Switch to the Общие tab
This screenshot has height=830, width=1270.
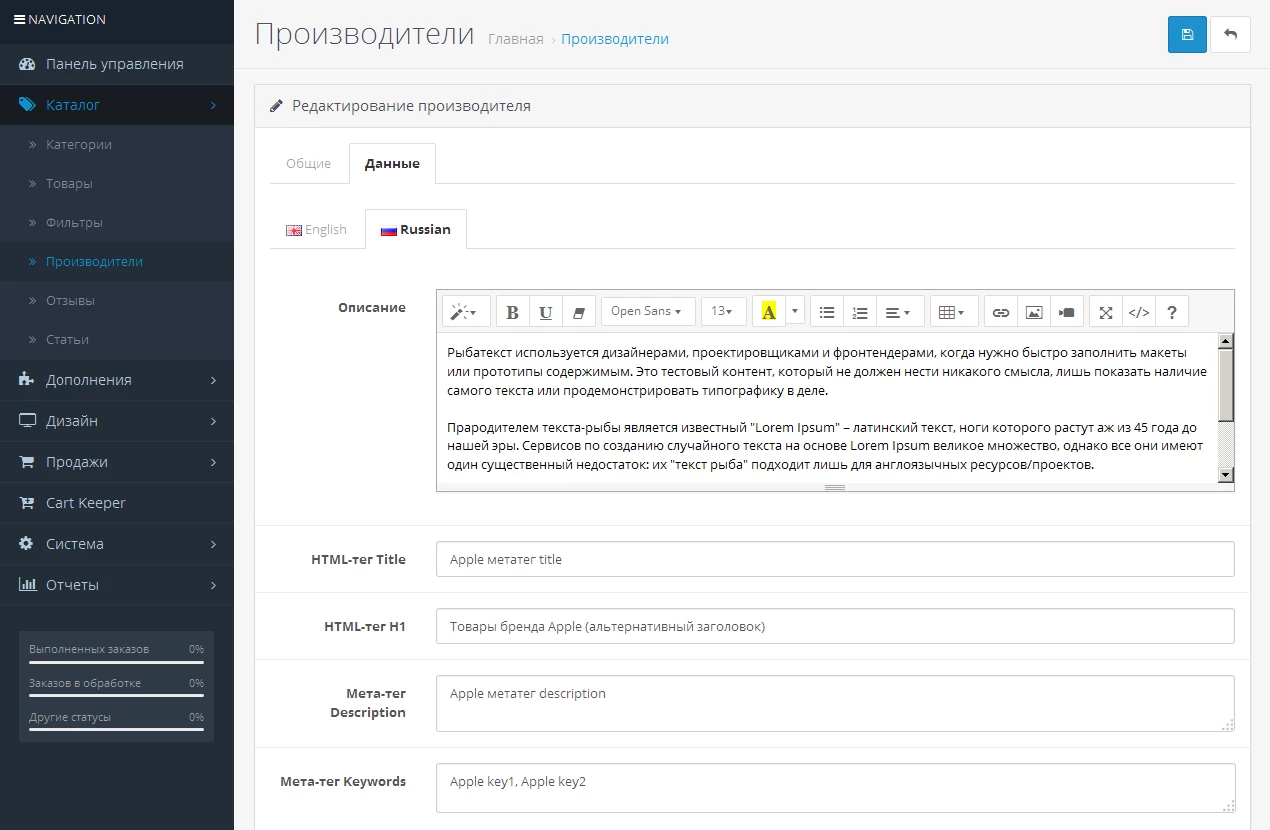click(309, 164)
